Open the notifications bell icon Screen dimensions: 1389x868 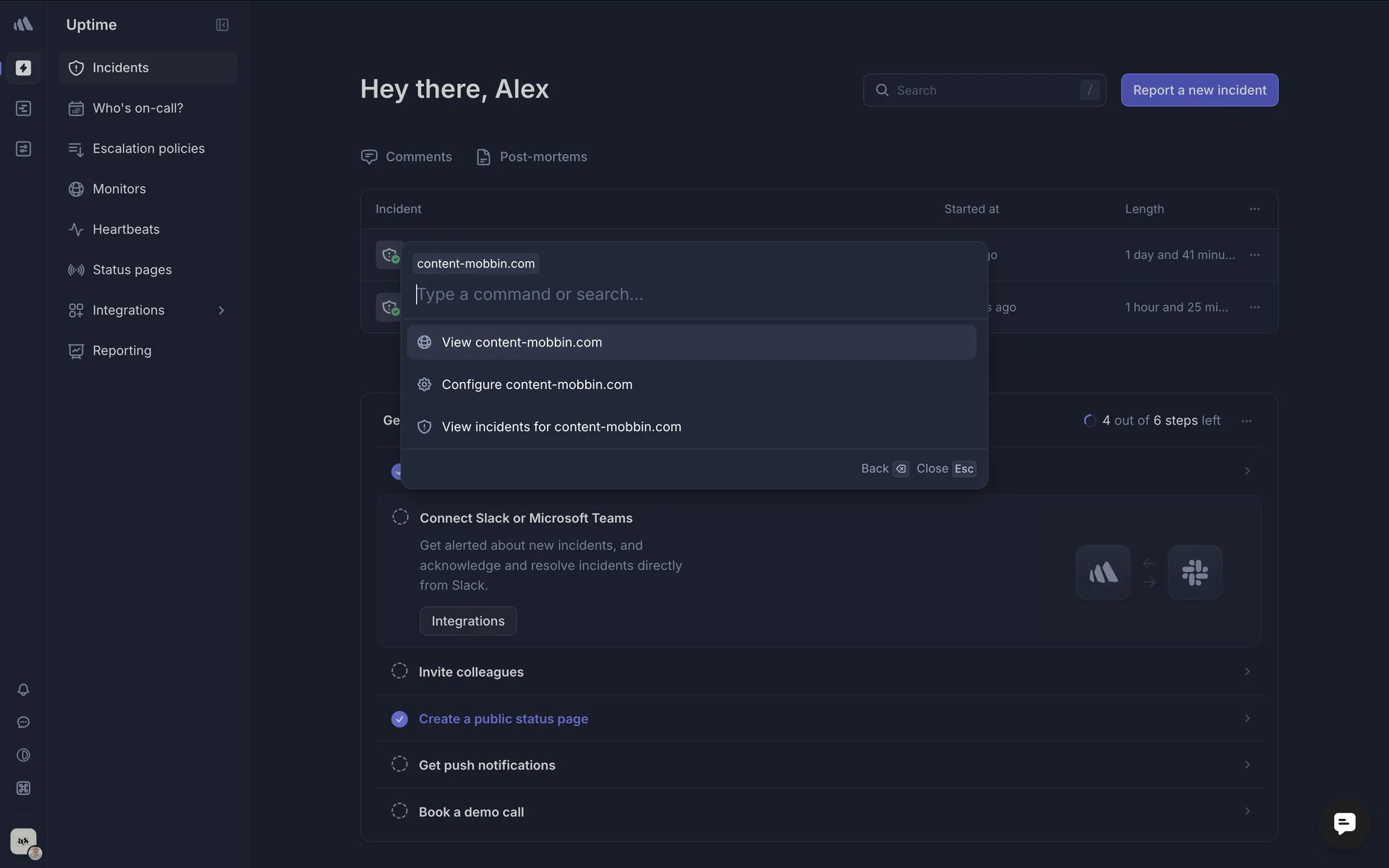click(x=23, y=690)
